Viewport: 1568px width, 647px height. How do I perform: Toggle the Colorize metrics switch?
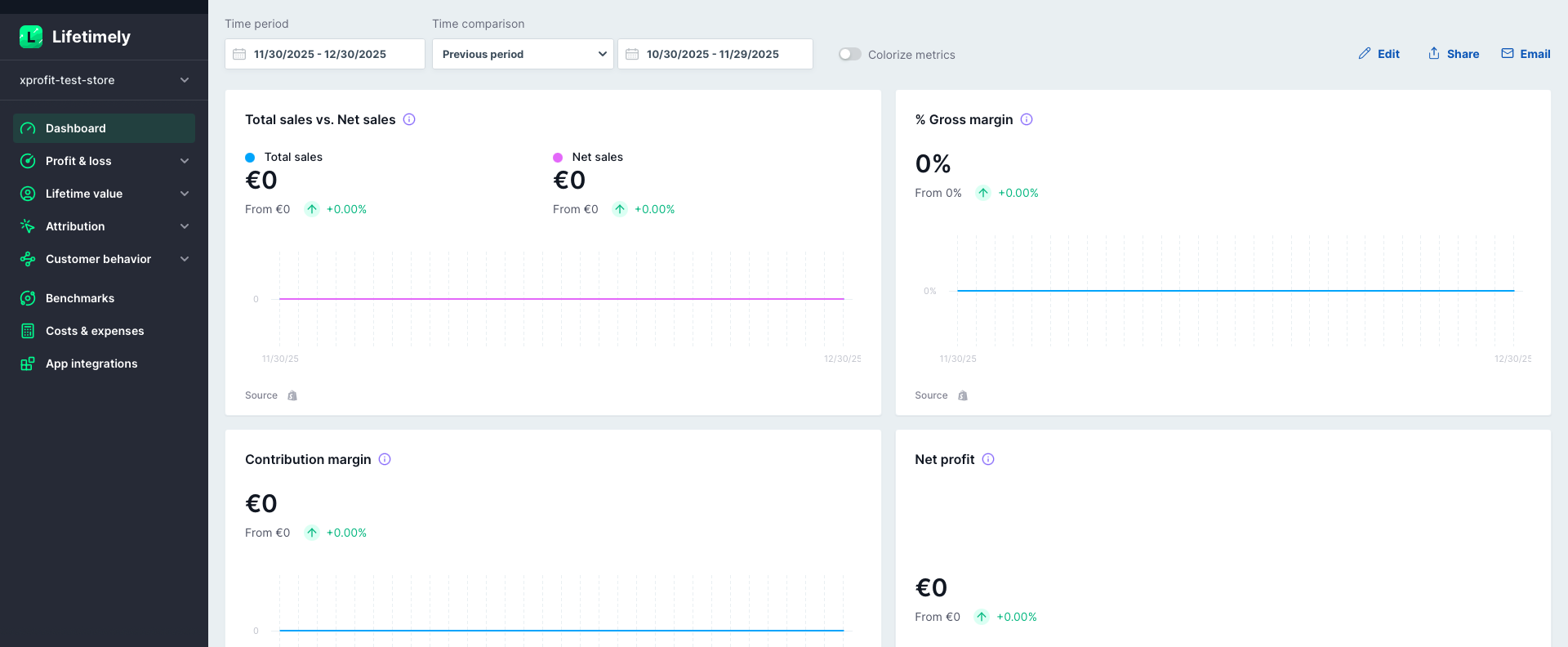tap(849, 55)
